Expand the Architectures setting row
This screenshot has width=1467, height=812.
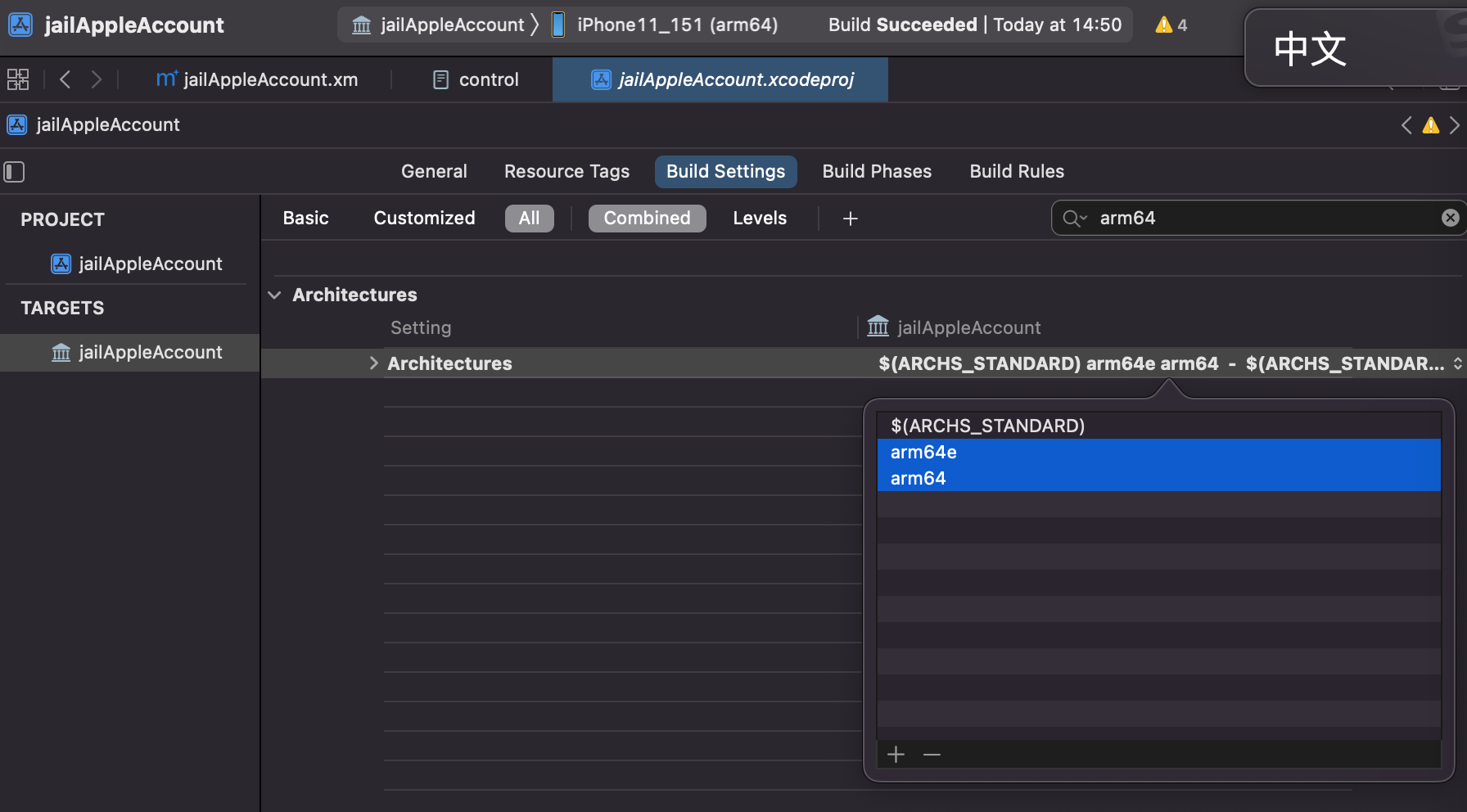[x=373, y=363]
